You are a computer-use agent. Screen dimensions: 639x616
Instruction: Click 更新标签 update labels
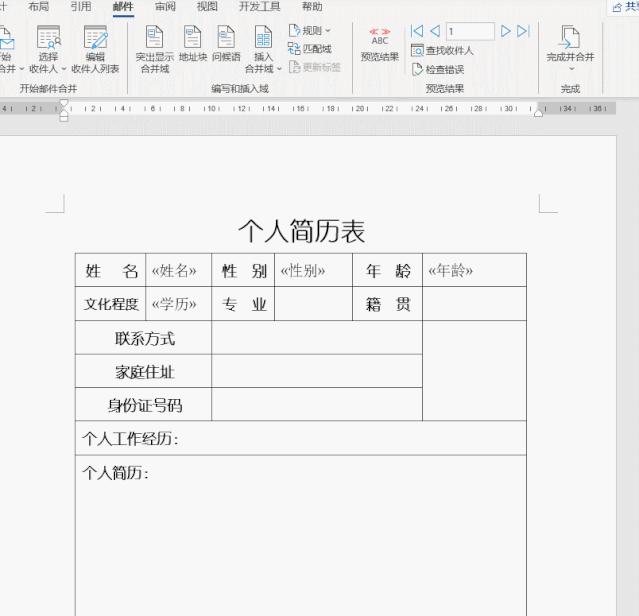coord(314,67)
